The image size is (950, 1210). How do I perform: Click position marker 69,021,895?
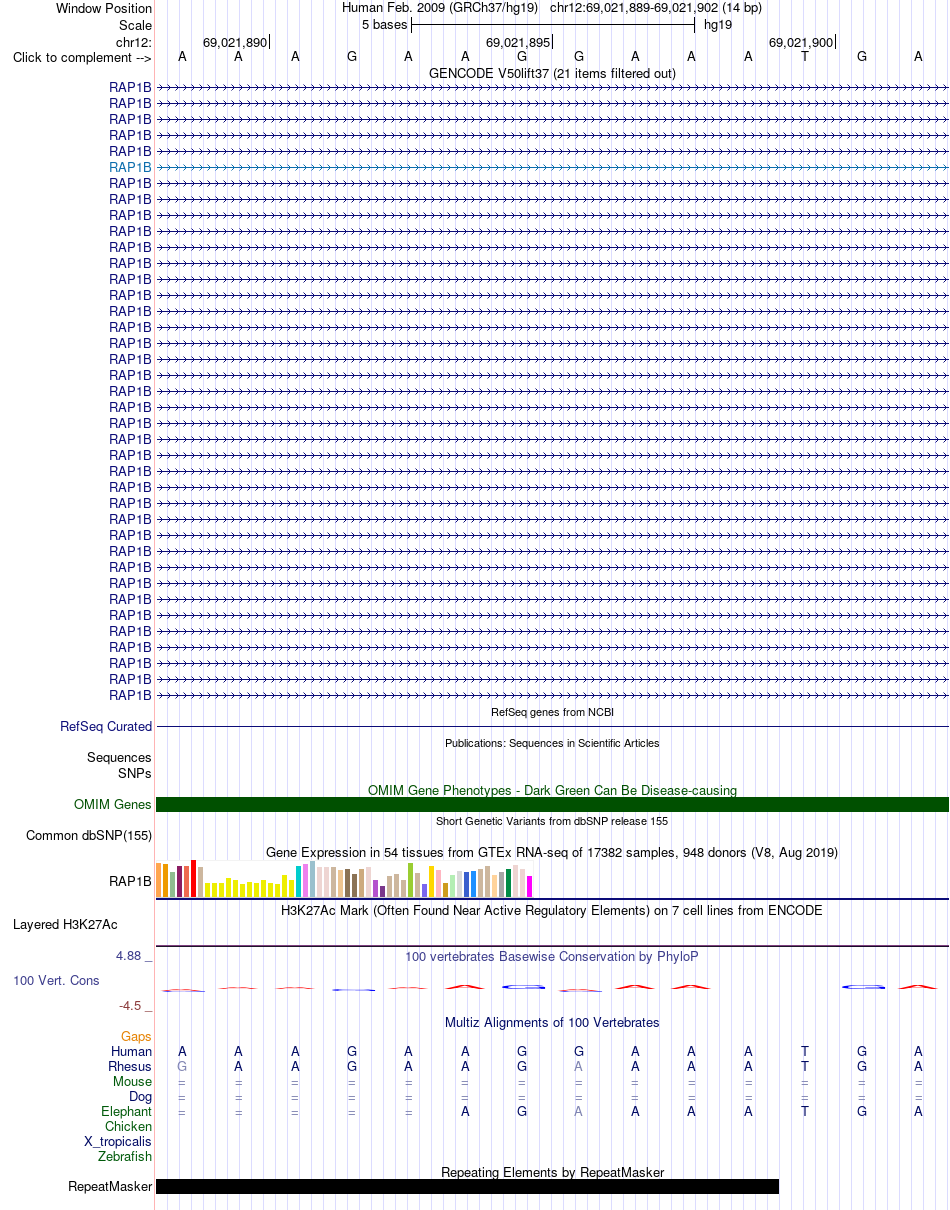point(518,42)
